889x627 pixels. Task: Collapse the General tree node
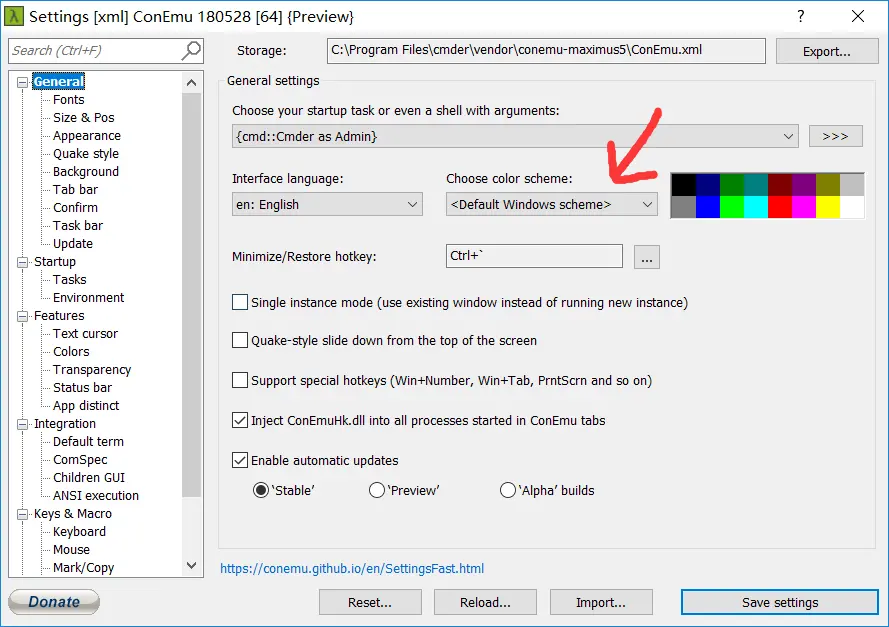(22, 82)
